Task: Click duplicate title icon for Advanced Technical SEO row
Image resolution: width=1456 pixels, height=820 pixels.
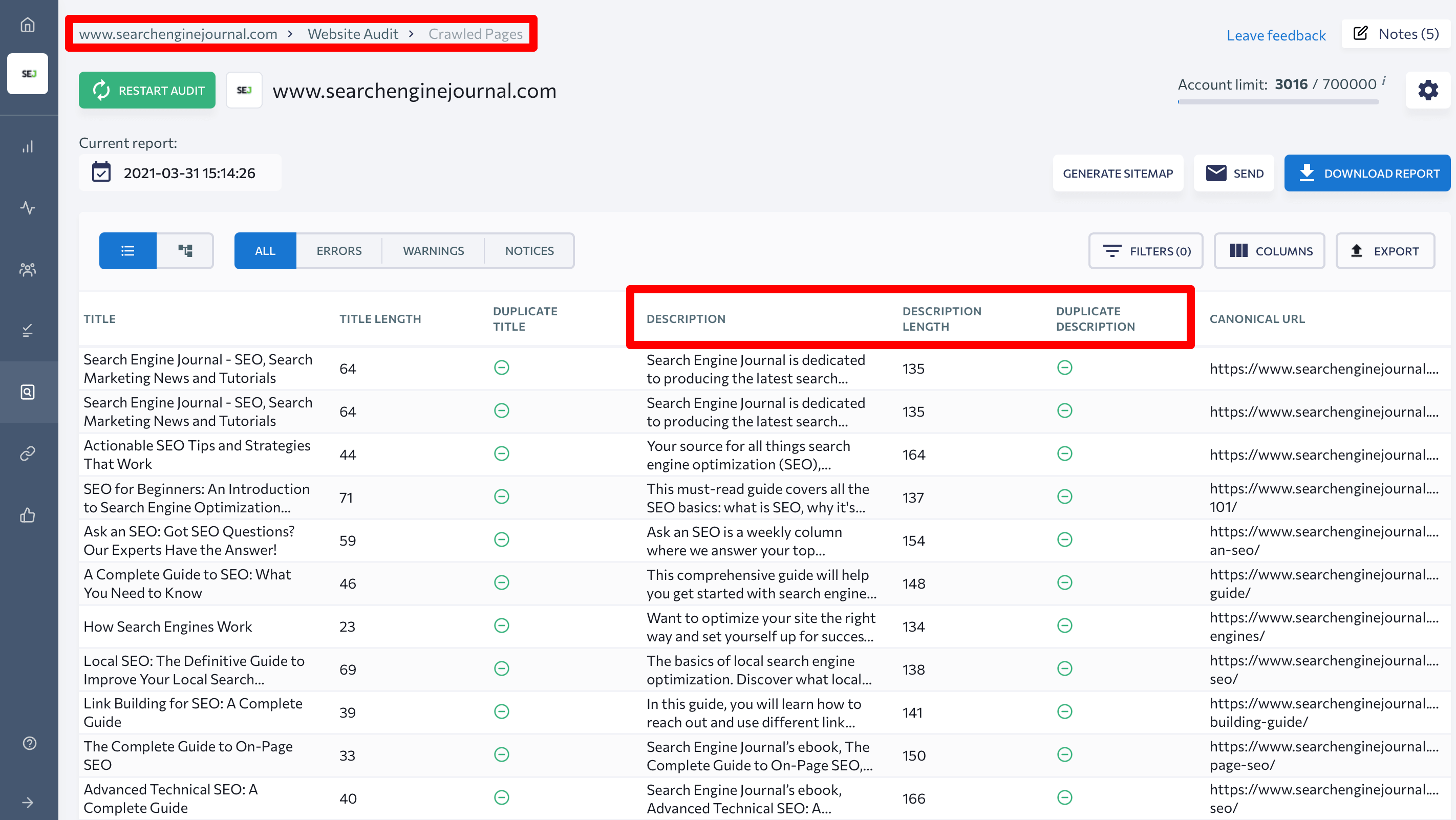Action: pyautogui.click(x=501, y=797)
